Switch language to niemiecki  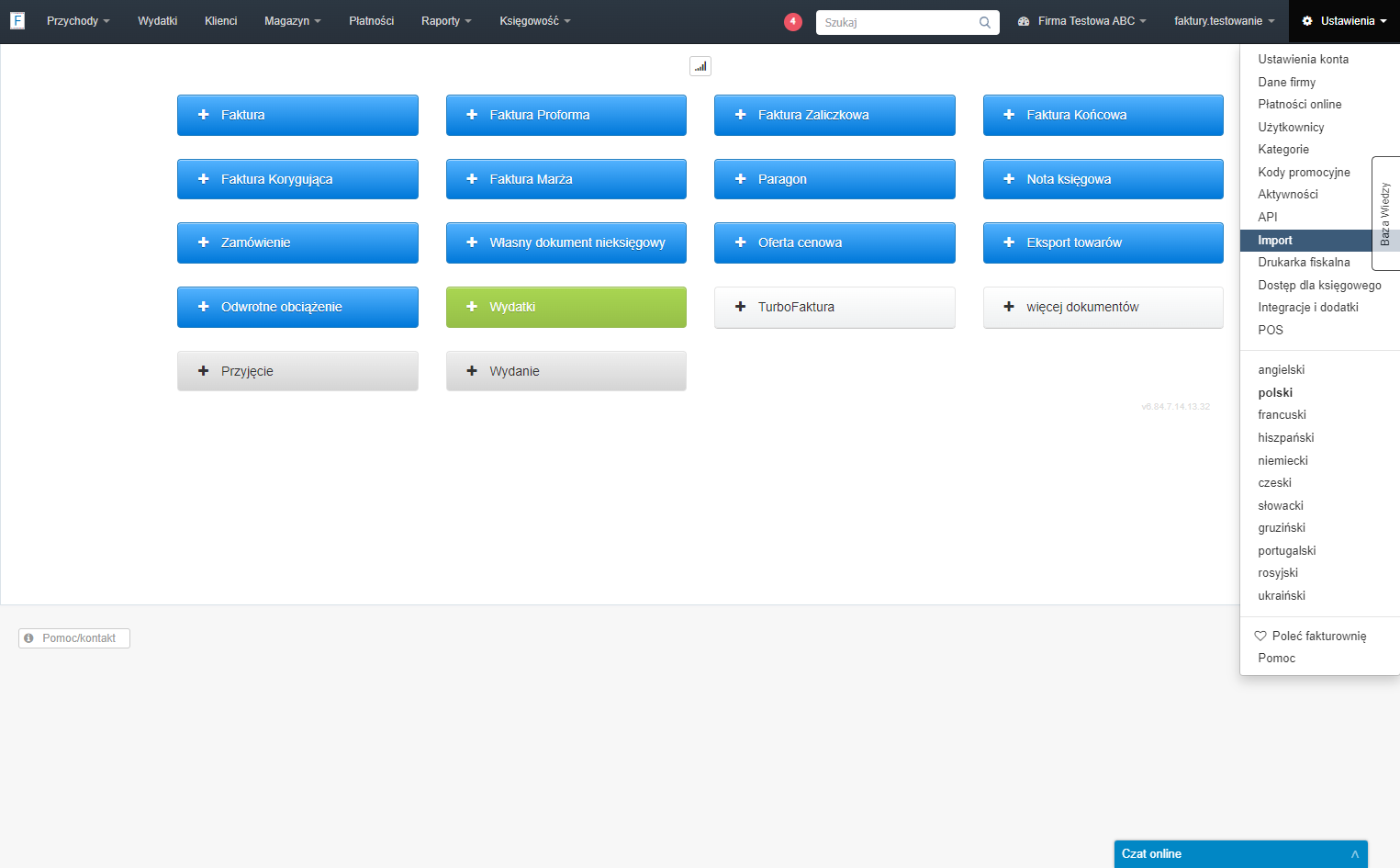pyautogui.click(x=1283, y=461)
